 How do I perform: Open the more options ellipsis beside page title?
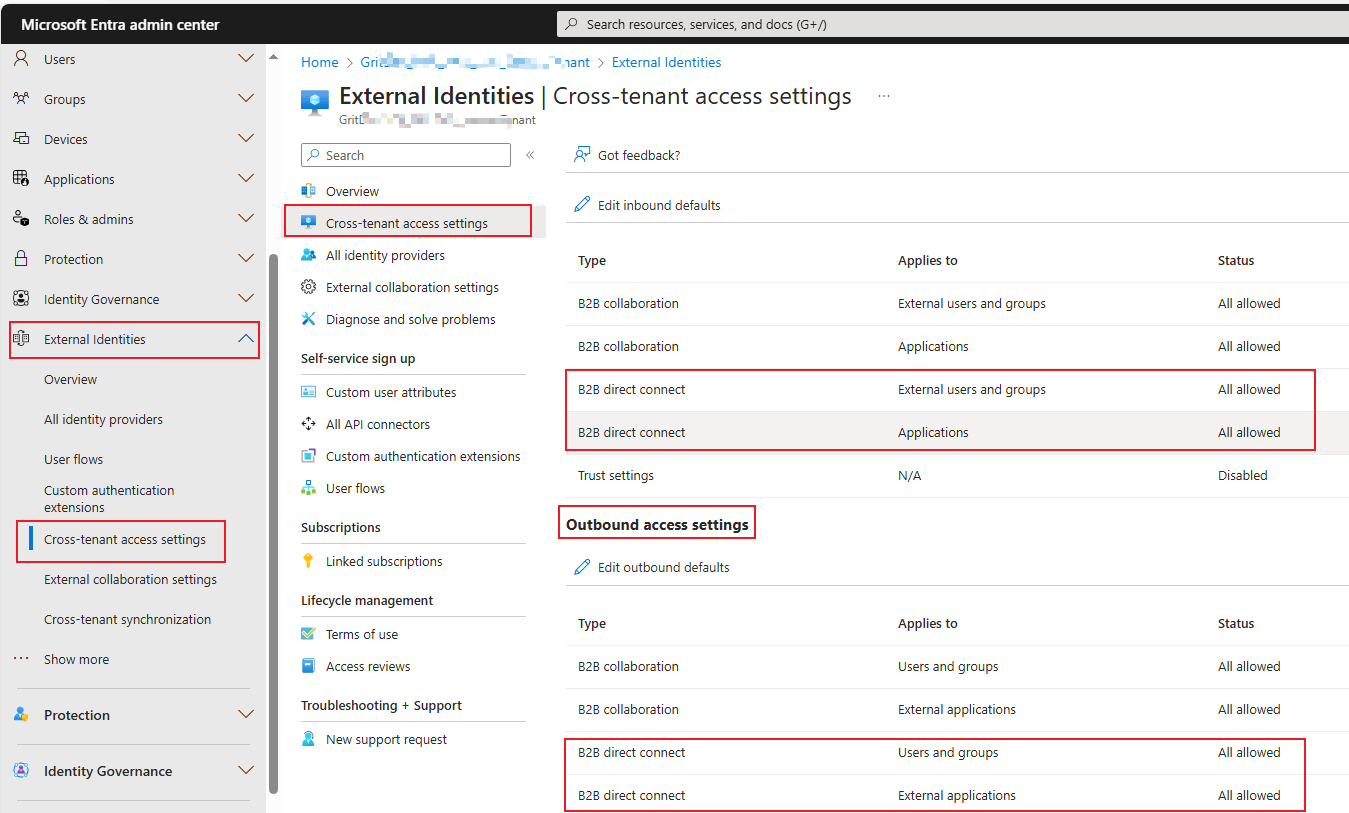coord(883,96)
